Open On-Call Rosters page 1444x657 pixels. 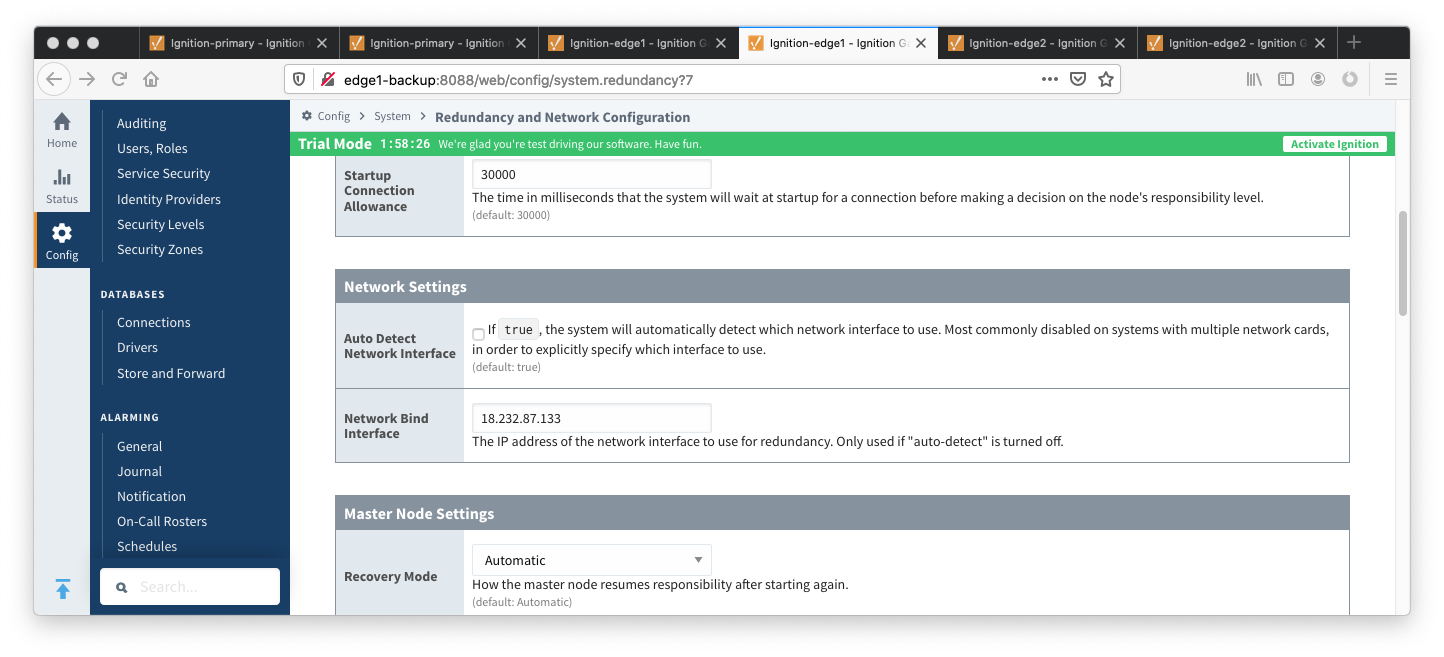tap(162, 521)
